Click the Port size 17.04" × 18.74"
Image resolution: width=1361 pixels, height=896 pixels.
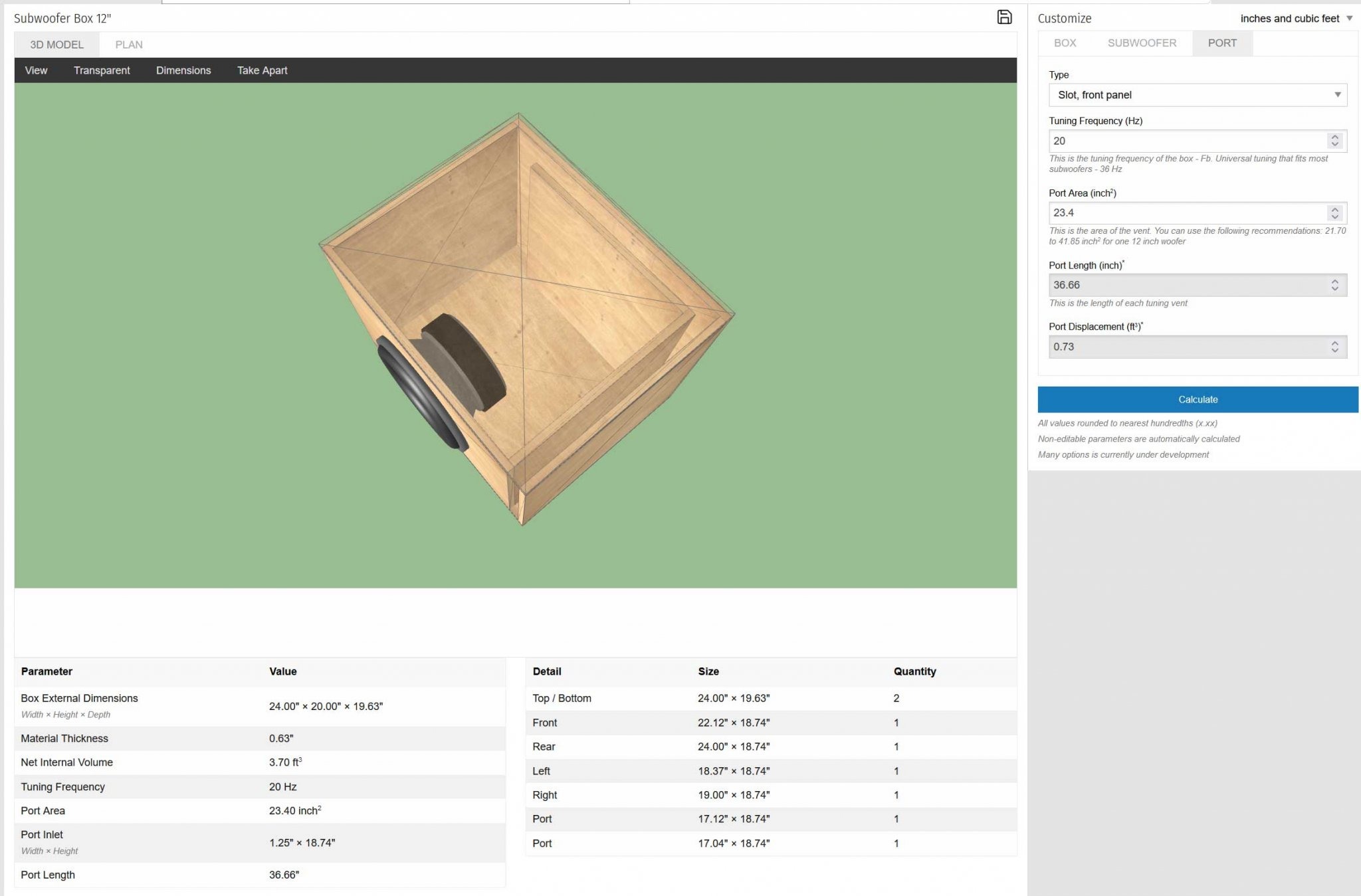734,844
